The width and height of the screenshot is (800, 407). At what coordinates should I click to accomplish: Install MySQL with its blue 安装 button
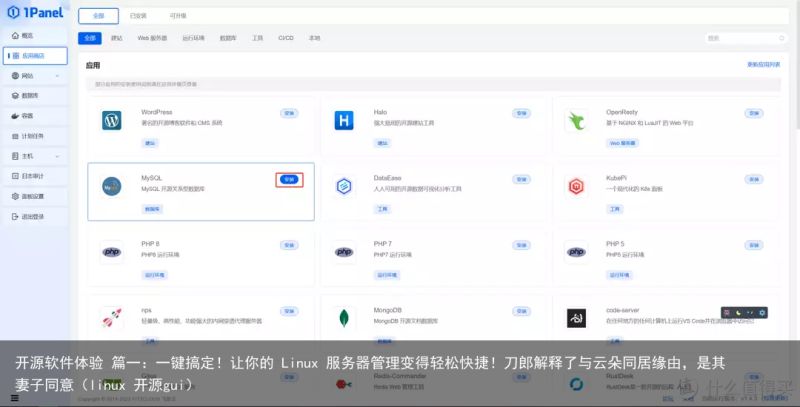[289, 180]
